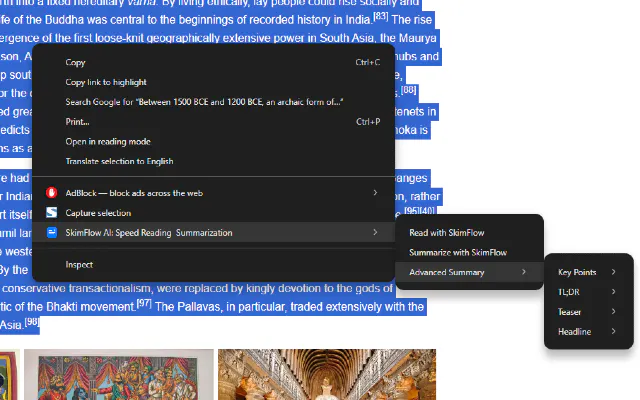Choose Teaser summary option
640x400 pixels.
coord(589,312)
